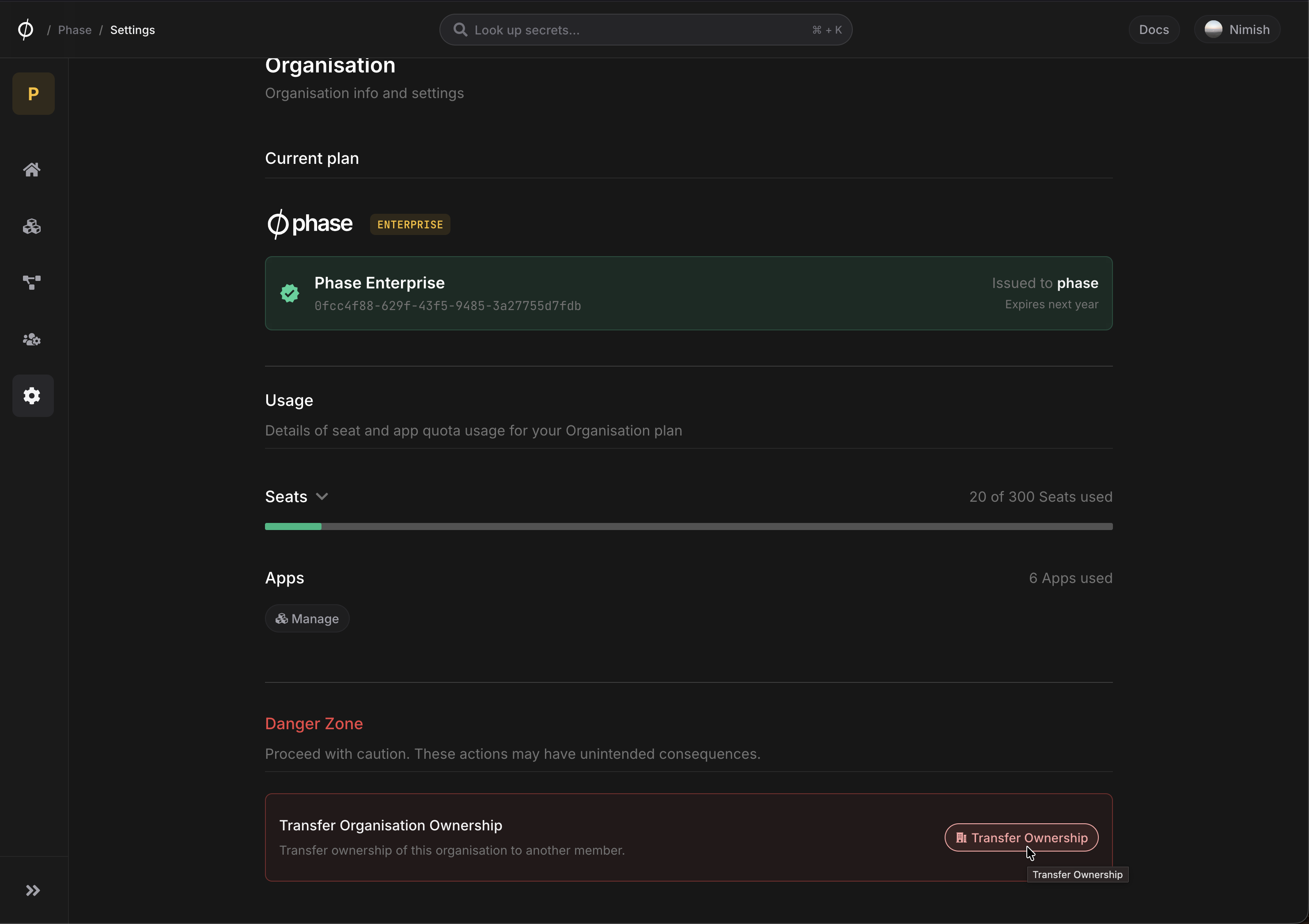1309x924 pixels.
Task: Click the 'Transfer Organisation Ownership' title
Action: (390, 826)
